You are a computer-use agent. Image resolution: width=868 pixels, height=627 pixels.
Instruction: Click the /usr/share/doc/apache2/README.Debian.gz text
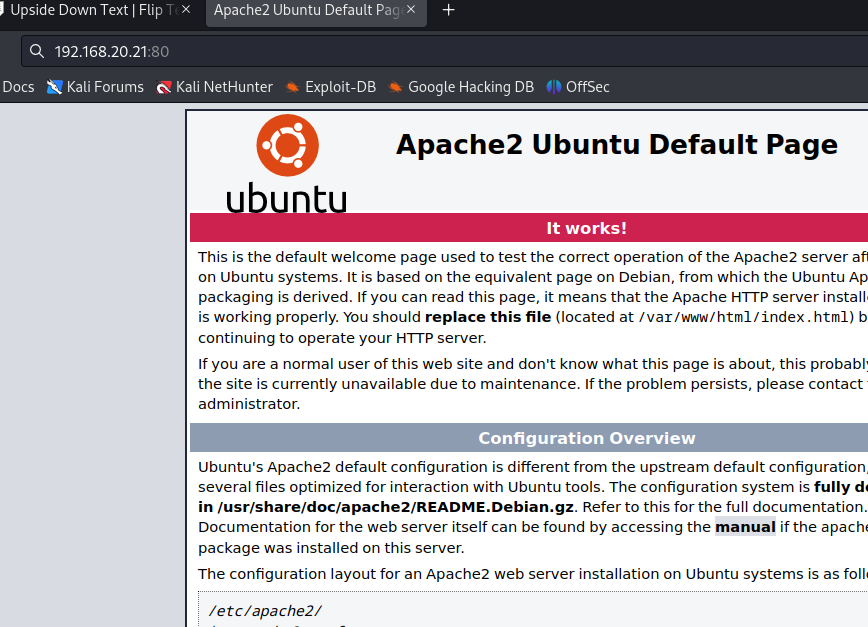point(395,507)
